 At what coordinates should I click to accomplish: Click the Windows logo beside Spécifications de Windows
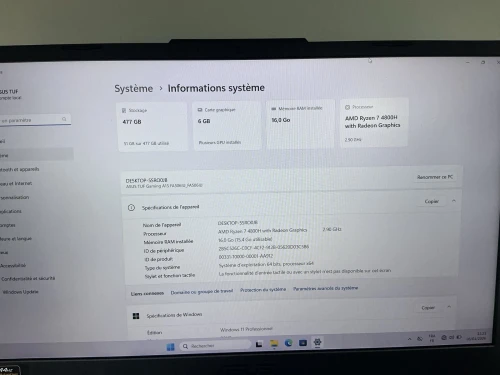(x=136, y=316)
